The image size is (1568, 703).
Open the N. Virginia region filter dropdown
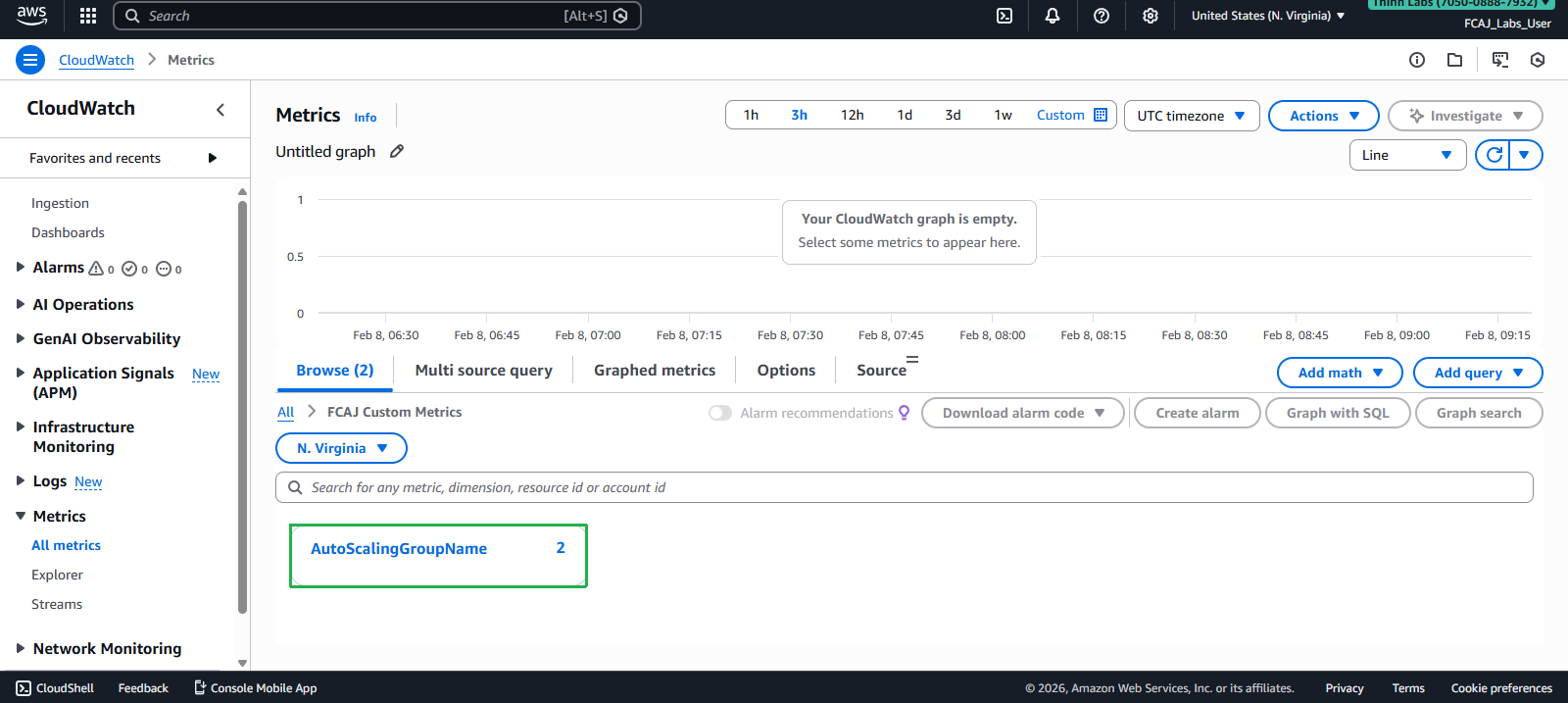[341, 448]
